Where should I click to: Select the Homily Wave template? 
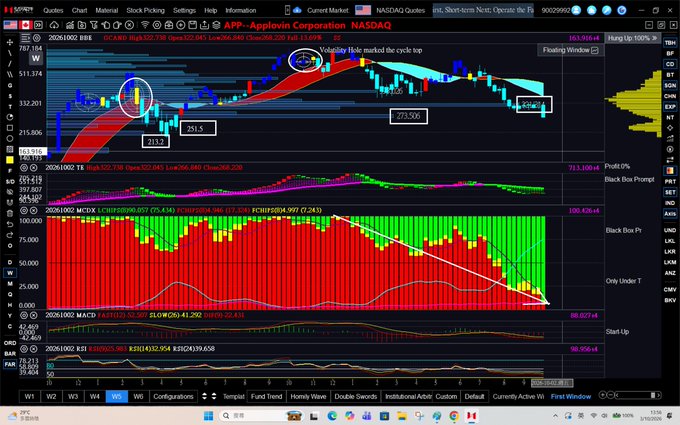click(x=308, y=396)
